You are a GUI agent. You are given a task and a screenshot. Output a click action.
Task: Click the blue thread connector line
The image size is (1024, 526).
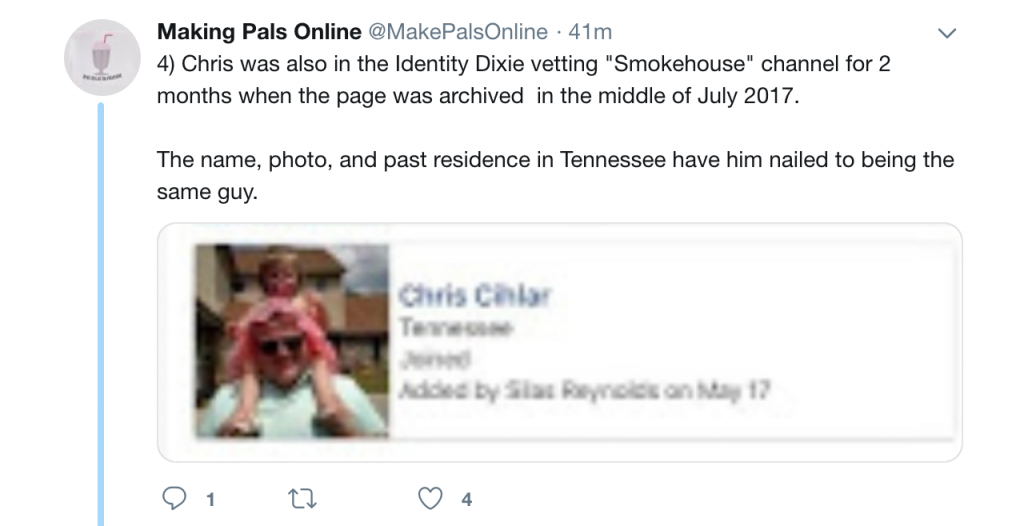(101, 314)
